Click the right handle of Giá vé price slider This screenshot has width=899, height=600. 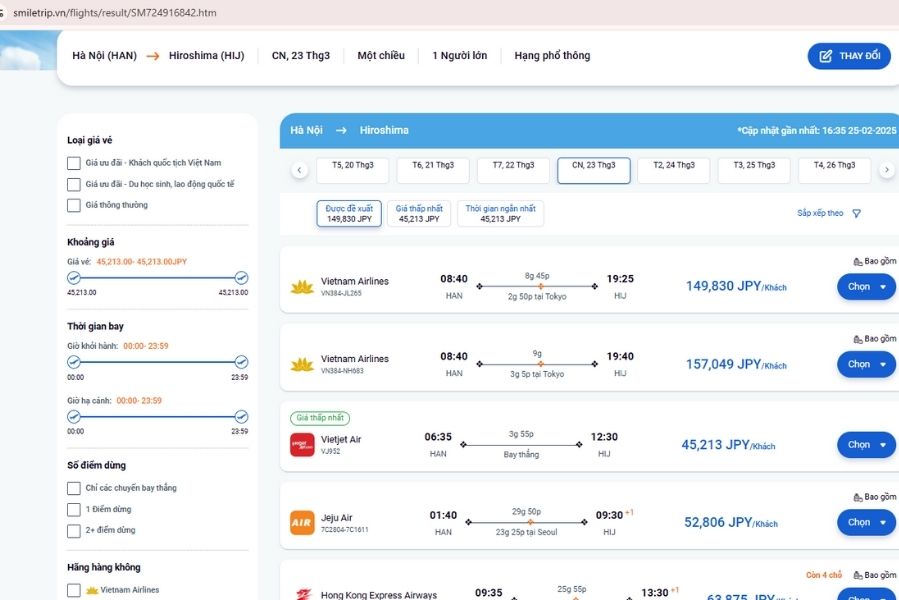(241, 278)
